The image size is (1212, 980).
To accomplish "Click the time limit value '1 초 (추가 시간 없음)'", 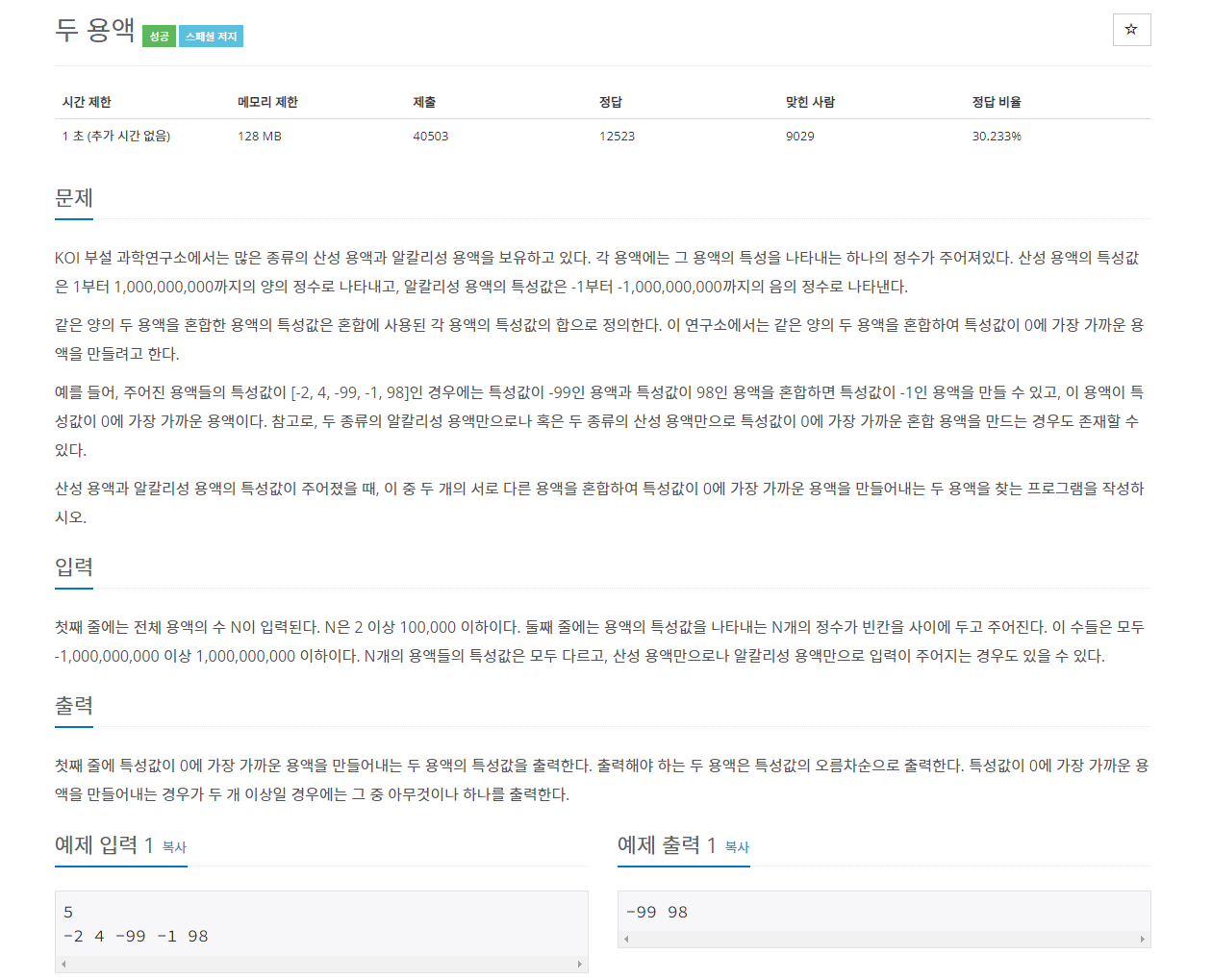I will (x=116, y=137).
